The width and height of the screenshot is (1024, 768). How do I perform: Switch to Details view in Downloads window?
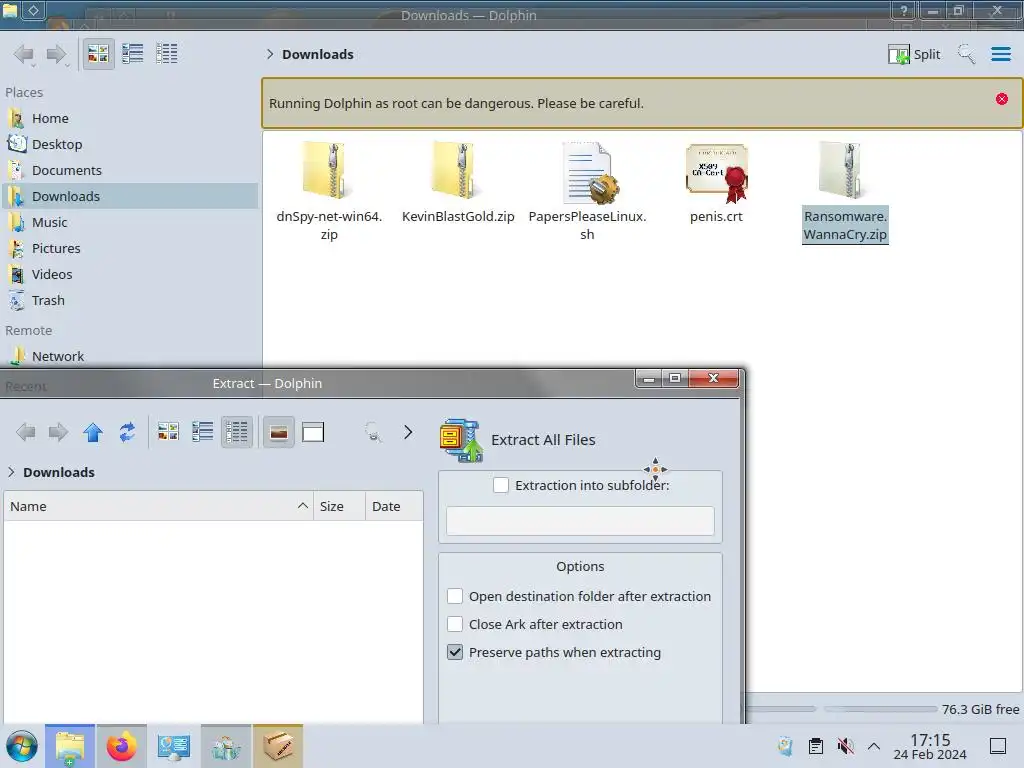167,54
